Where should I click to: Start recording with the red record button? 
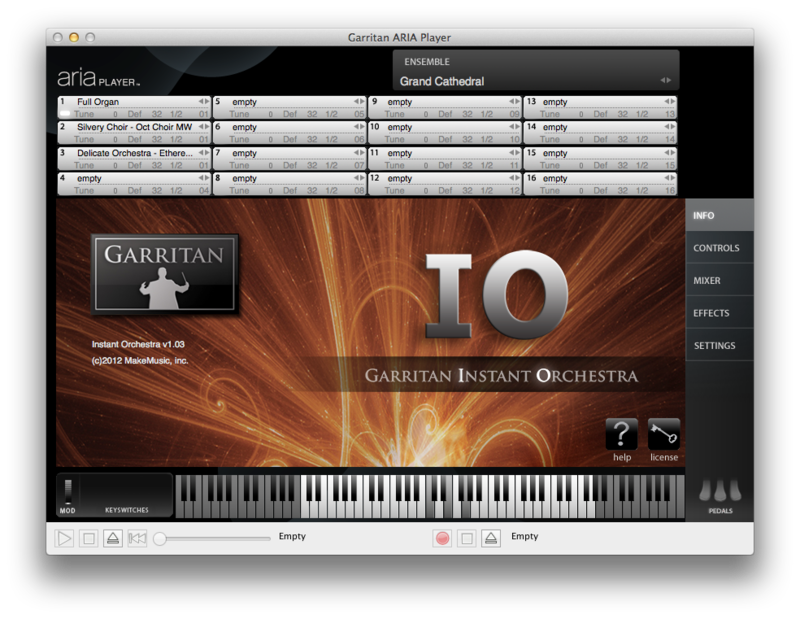442,538
